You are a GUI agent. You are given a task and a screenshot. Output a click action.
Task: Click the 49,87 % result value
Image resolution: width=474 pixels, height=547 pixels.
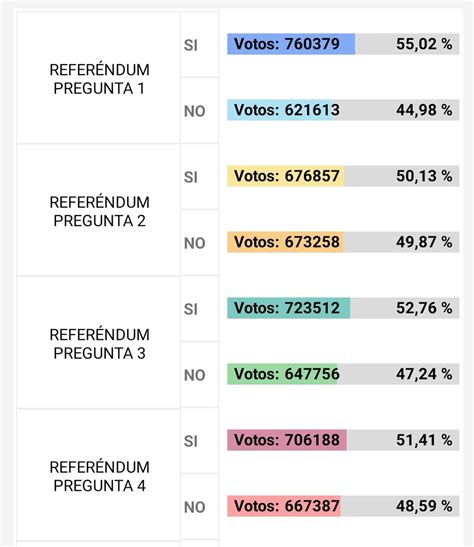(424, 242)
